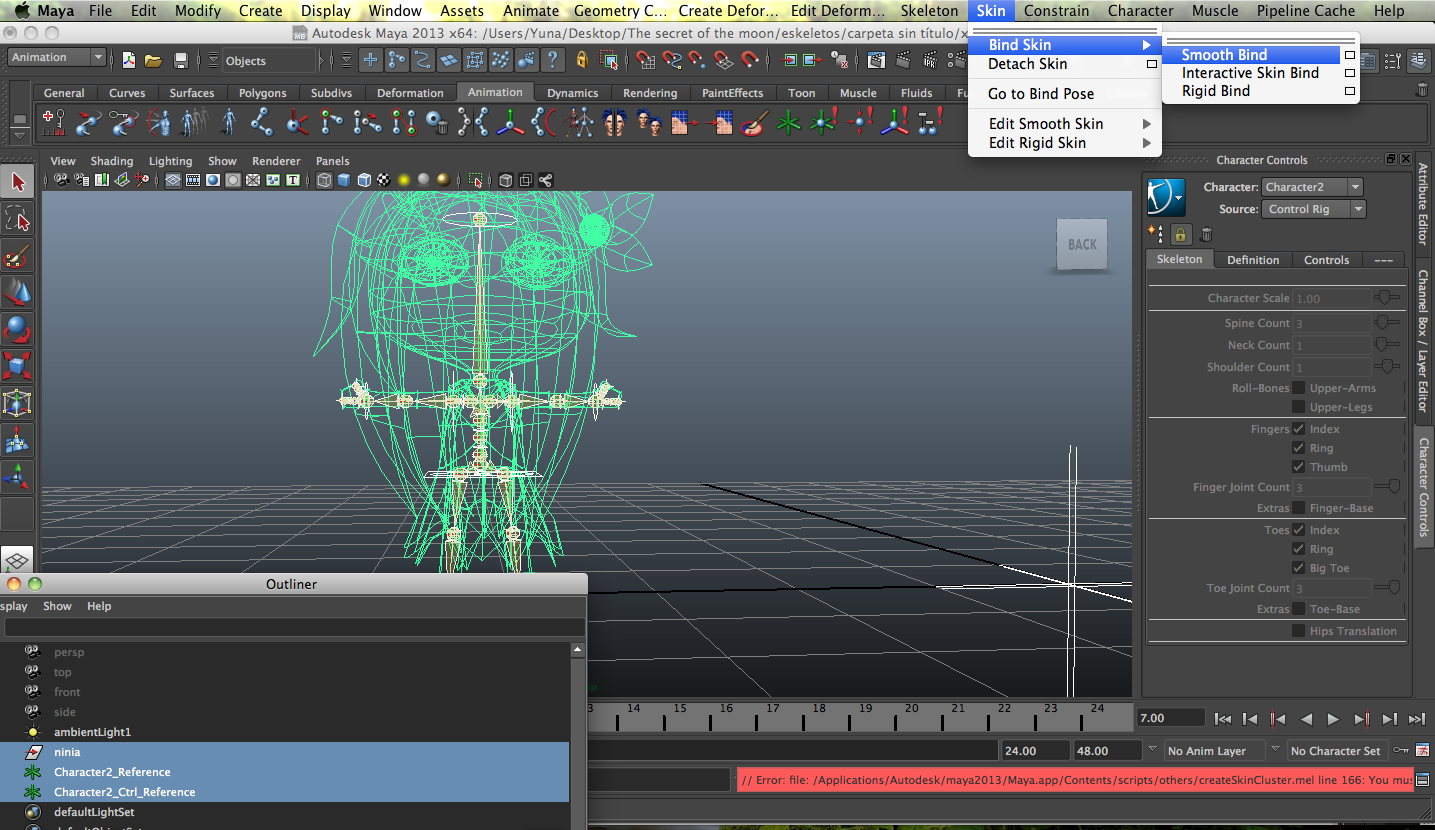This screenshot has height=830, width=1435.
Task: Adjust the Finger Joint Count slider
Action: click(1387, 487)
